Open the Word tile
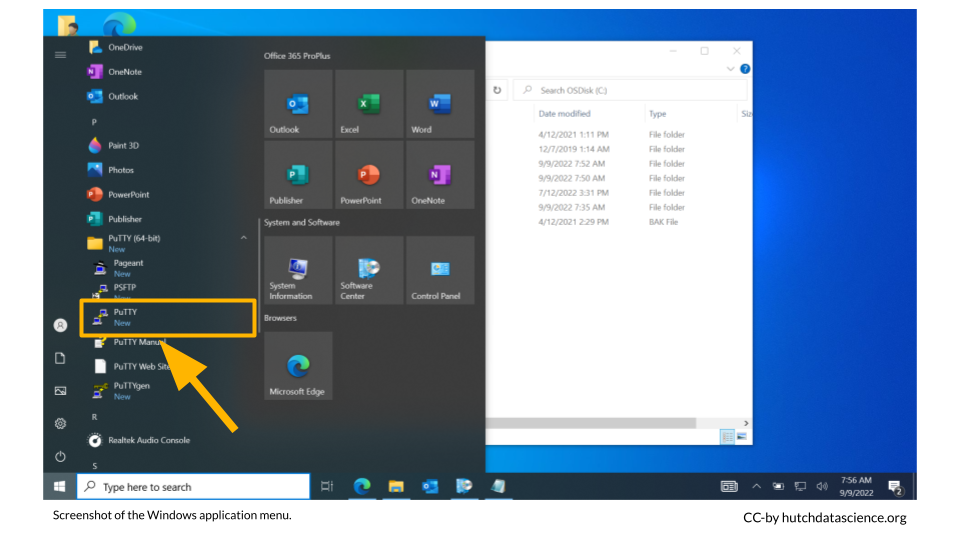Viewport: 960px width, 540px height. [x=440, y=103]
